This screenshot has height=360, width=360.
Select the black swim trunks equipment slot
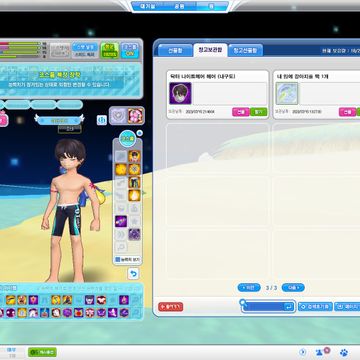(134, 182)
